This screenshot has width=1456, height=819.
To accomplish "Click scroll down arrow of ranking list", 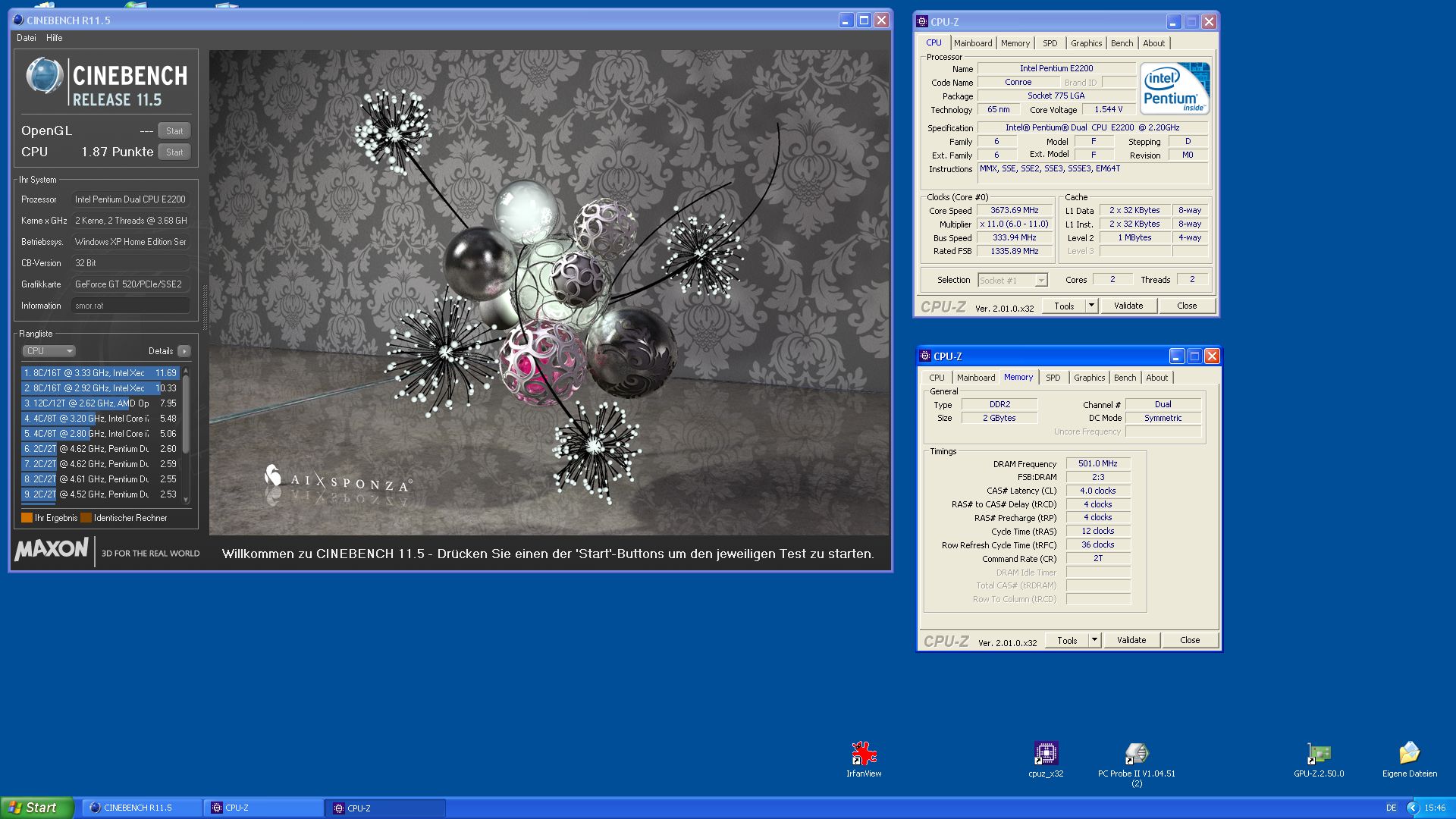I will click(186, 500).
